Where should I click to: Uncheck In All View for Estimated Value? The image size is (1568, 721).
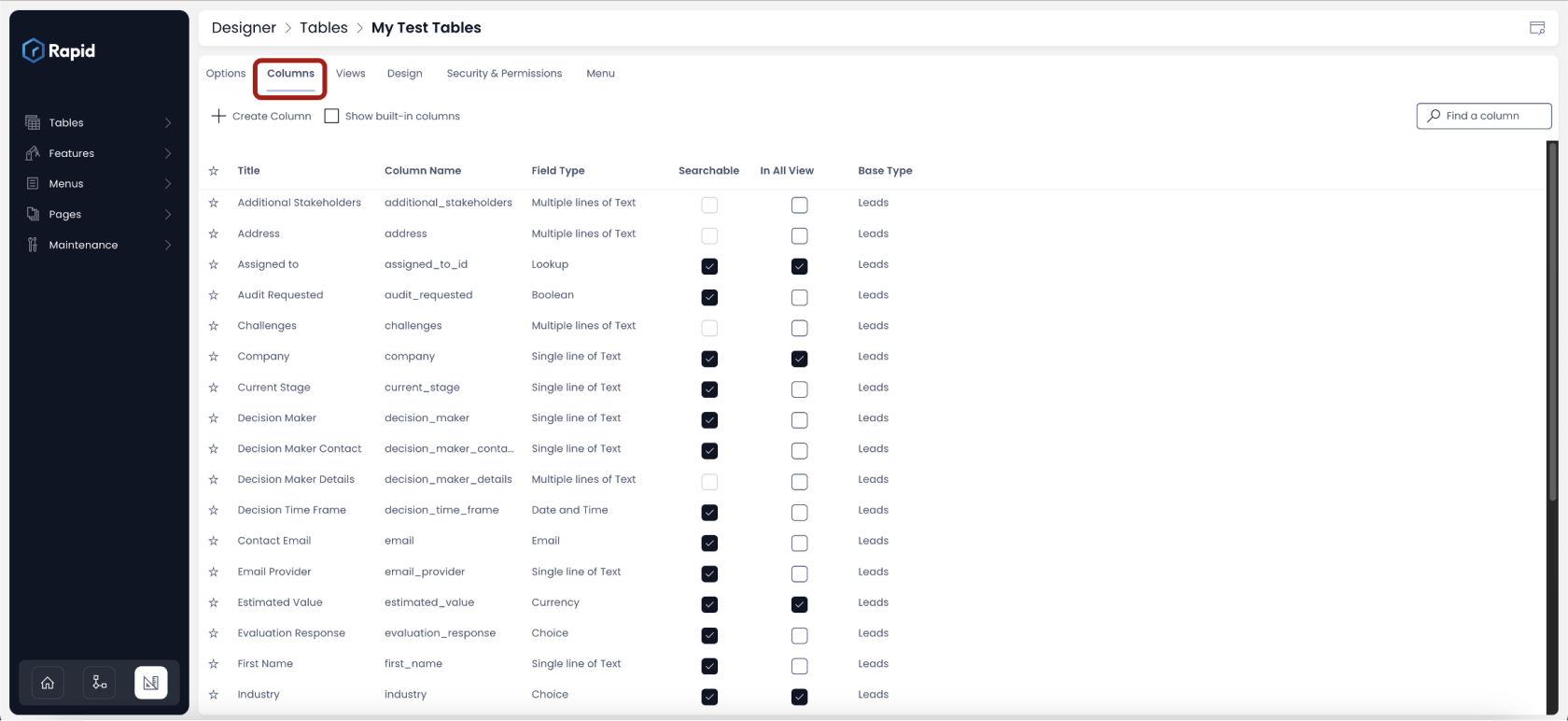coord(799,604)
